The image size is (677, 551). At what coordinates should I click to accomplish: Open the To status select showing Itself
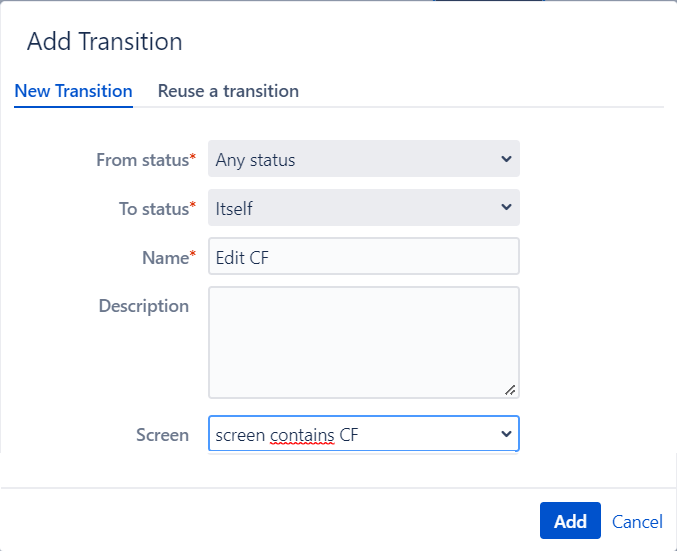tap(364, 207)
